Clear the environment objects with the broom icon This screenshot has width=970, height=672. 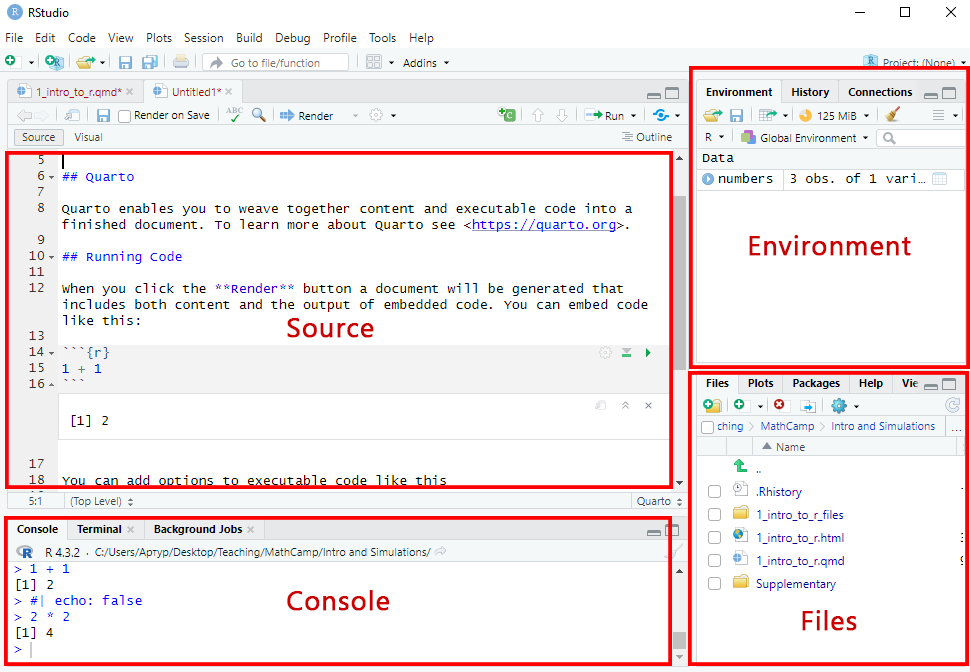click(x=892, y=114)
